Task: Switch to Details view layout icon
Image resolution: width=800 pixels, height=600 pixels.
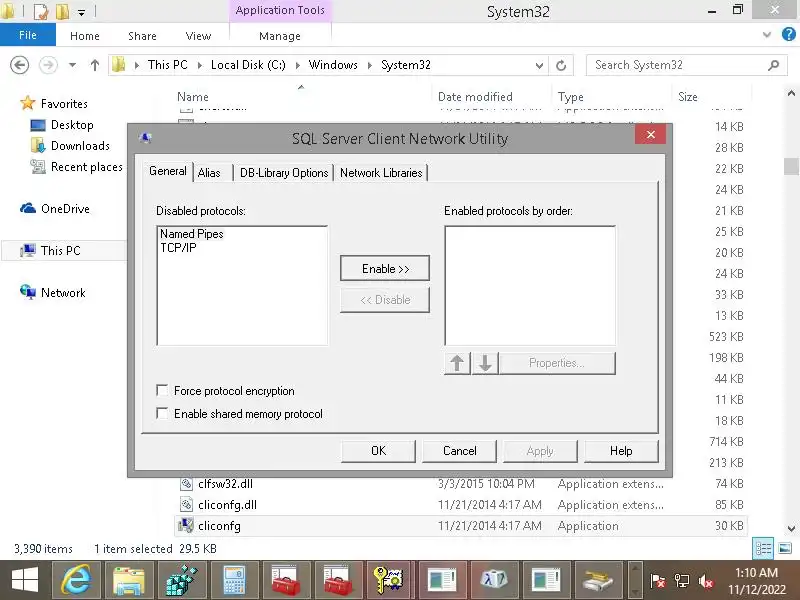Action: [x=763, y=549]
